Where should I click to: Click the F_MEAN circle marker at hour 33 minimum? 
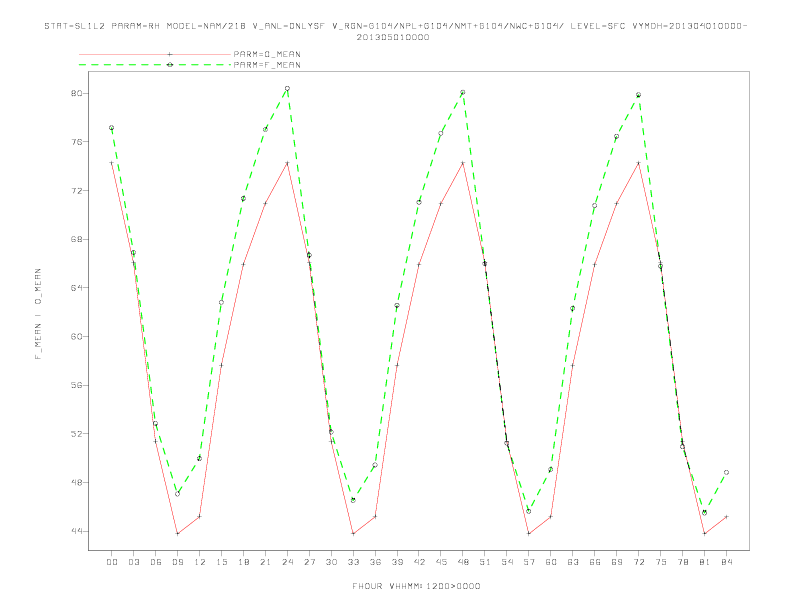pos(353,500)
